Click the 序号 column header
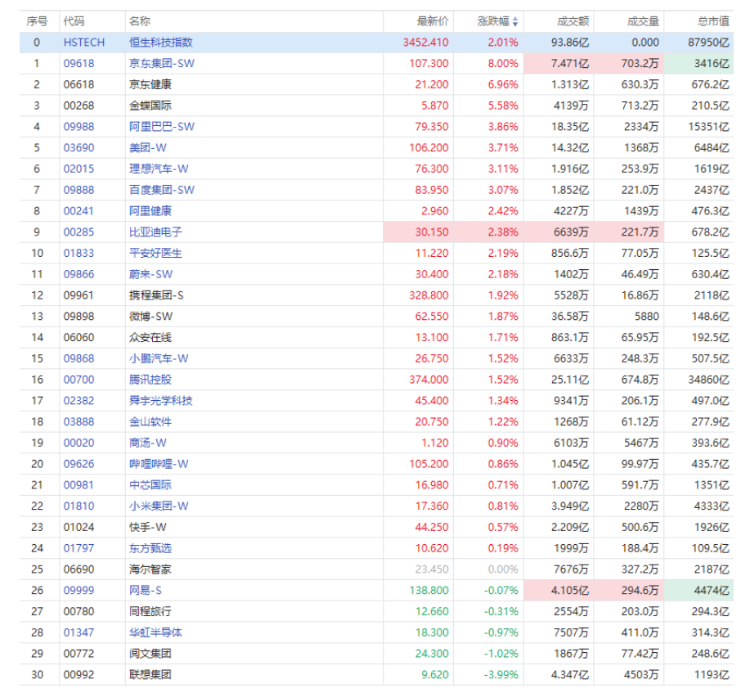 (37, 21)
